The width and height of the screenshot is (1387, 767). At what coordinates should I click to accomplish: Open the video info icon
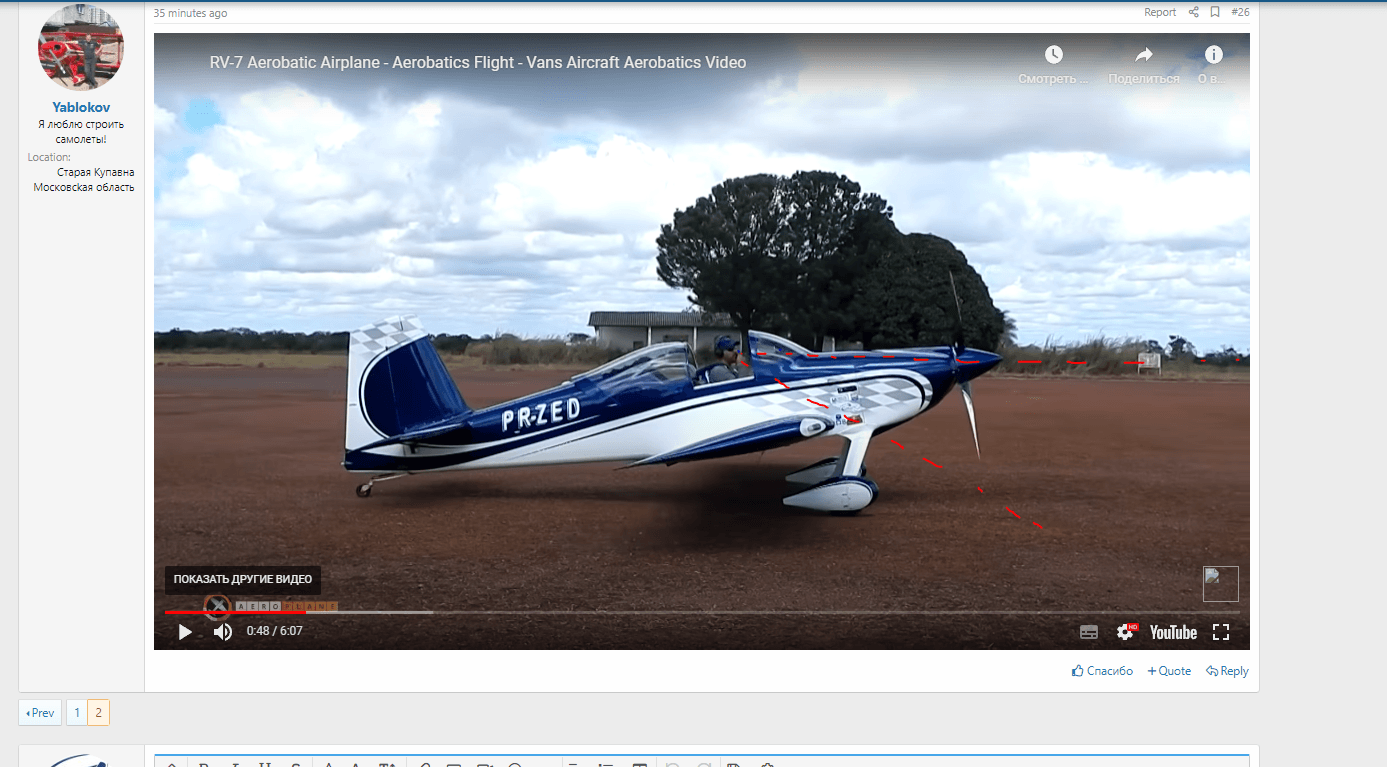click(1213, 55)
